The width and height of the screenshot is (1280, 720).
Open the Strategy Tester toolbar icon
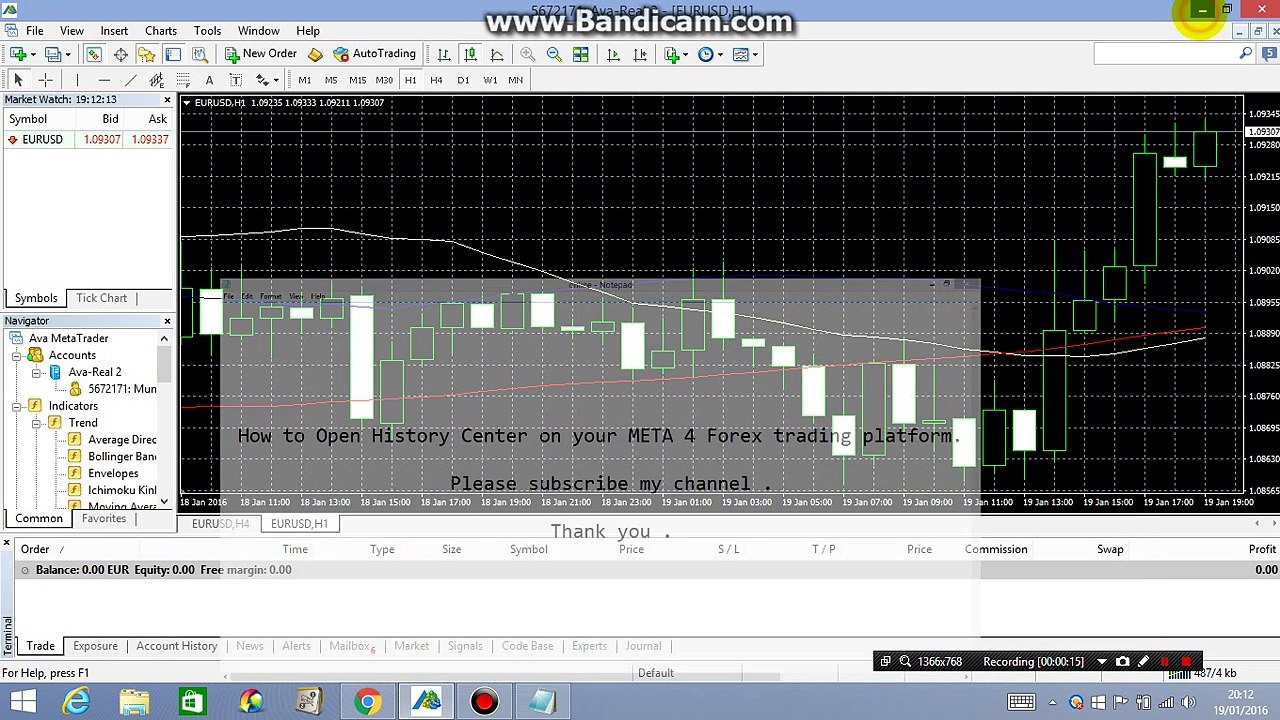(199, 54)
